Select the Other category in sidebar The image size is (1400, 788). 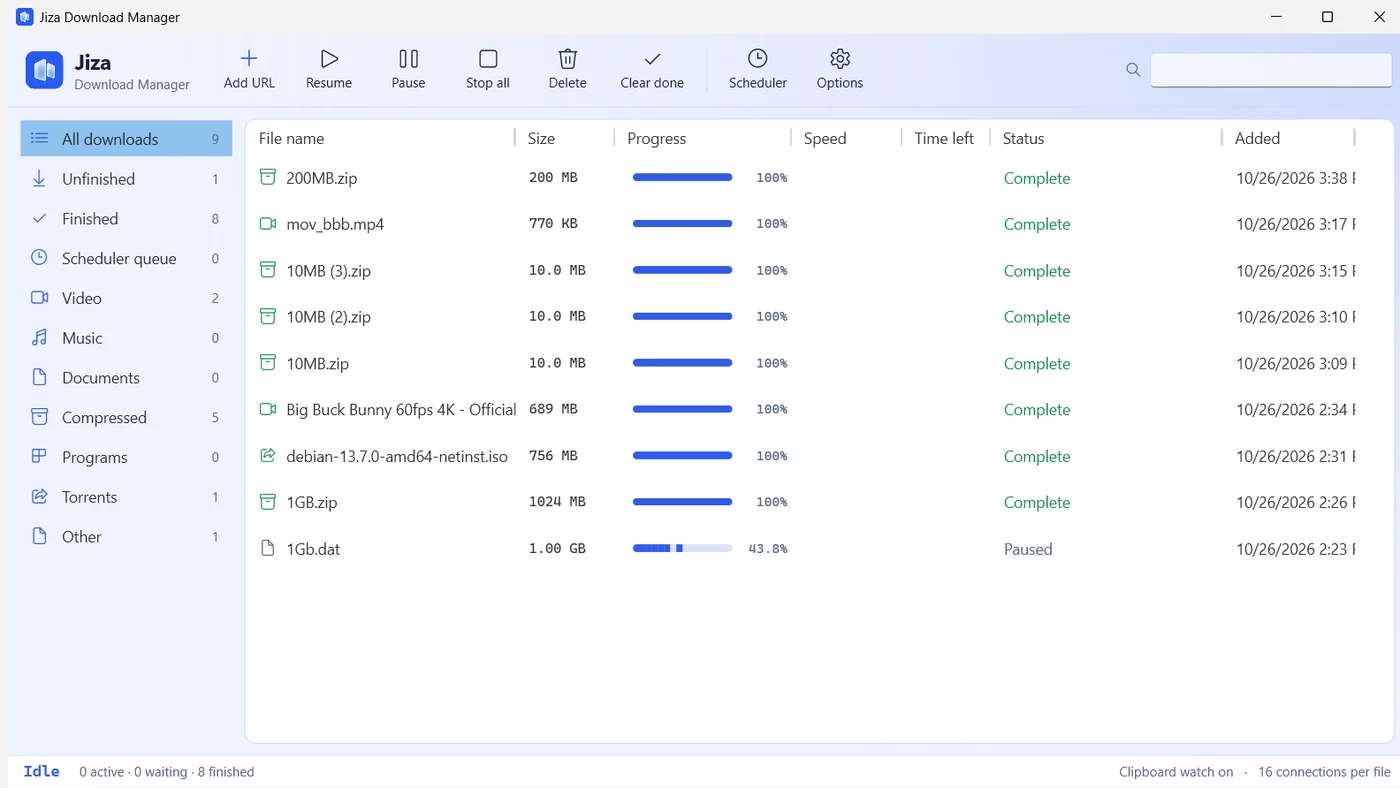[126, 537]
